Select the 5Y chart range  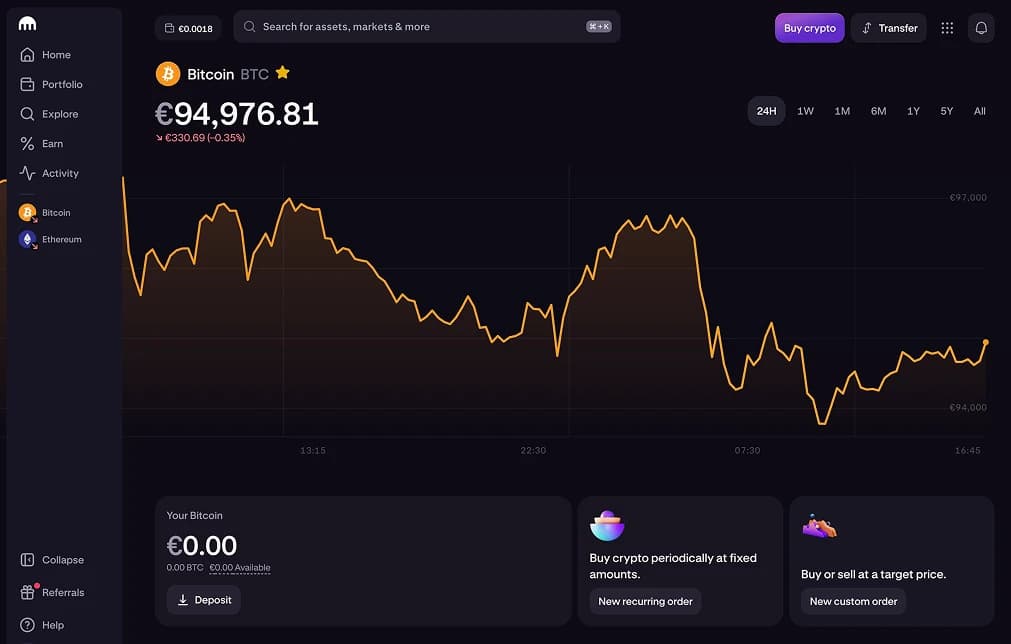pos(947,111)
